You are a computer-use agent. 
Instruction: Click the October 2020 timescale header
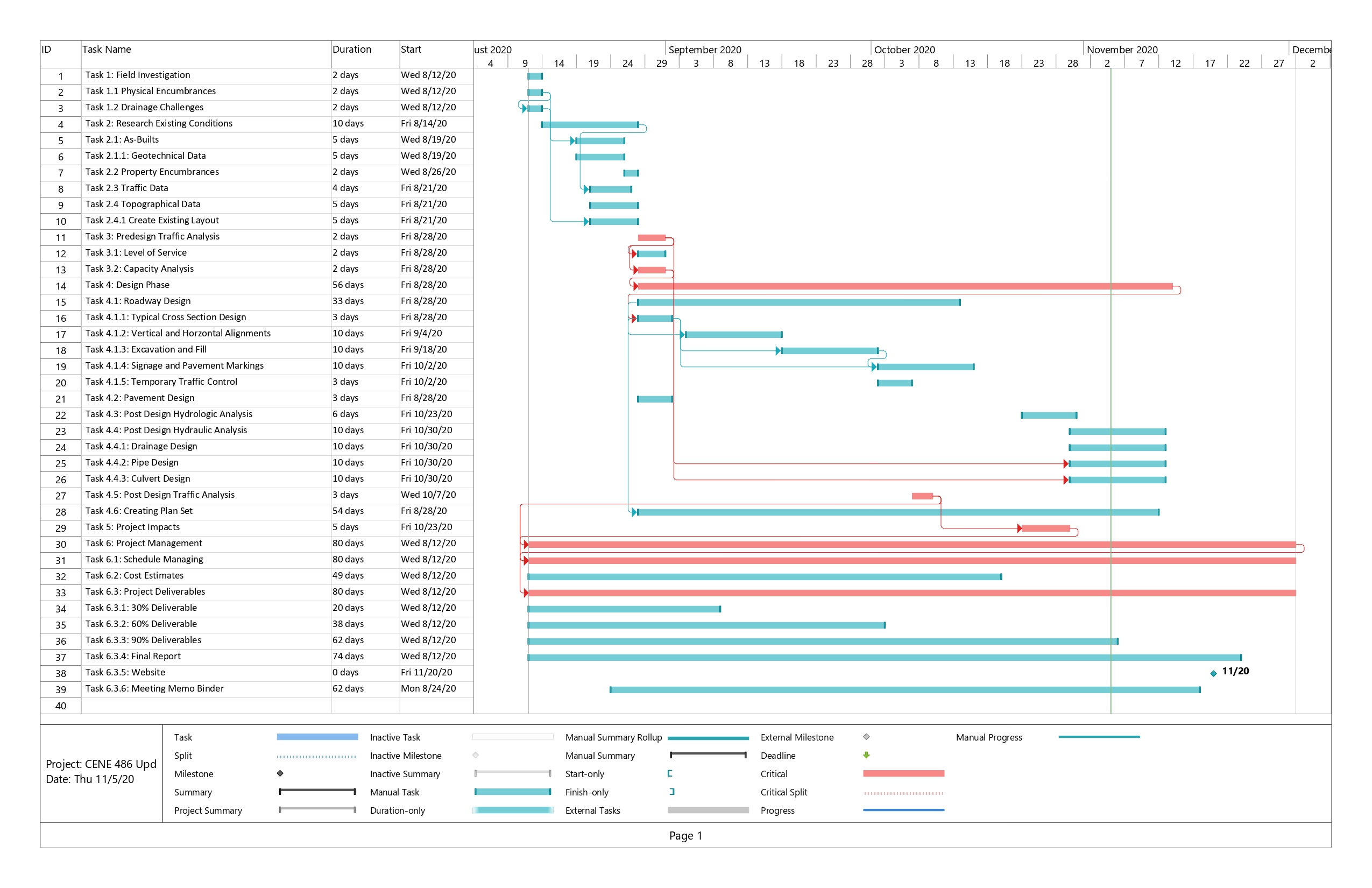click(904, 50)
